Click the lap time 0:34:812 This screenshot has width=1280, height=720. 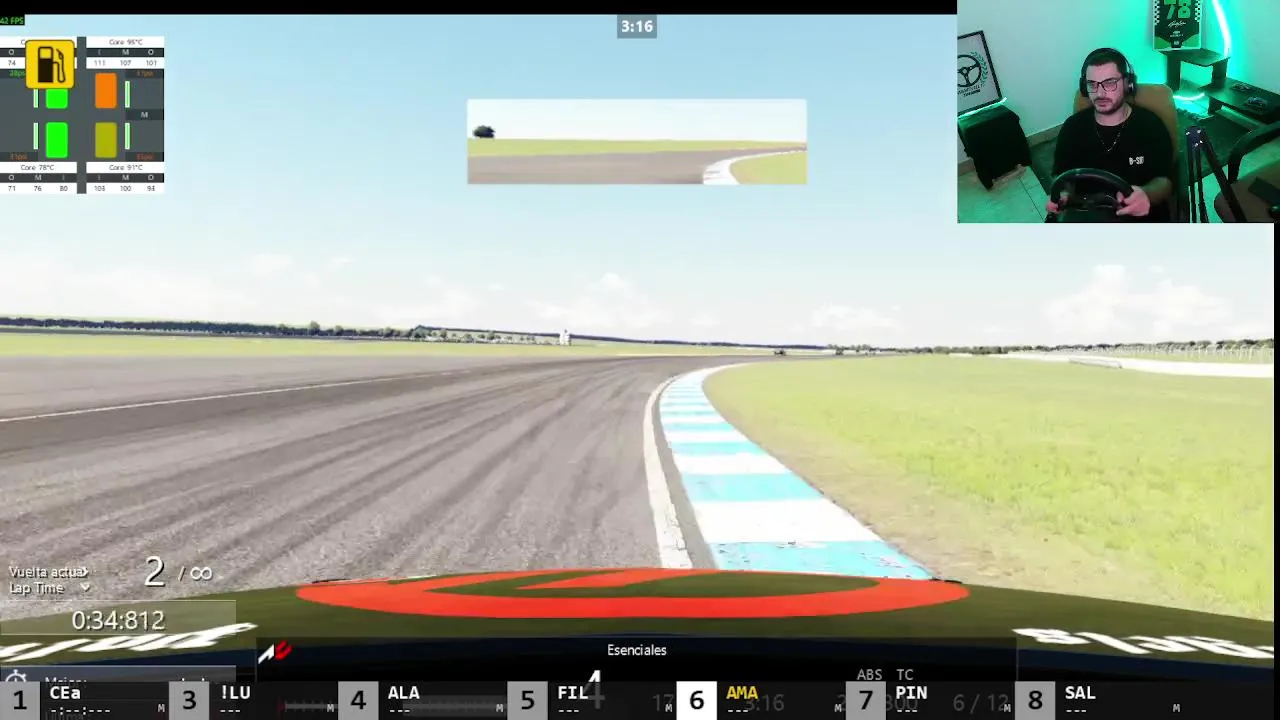[x=118, y=620]
